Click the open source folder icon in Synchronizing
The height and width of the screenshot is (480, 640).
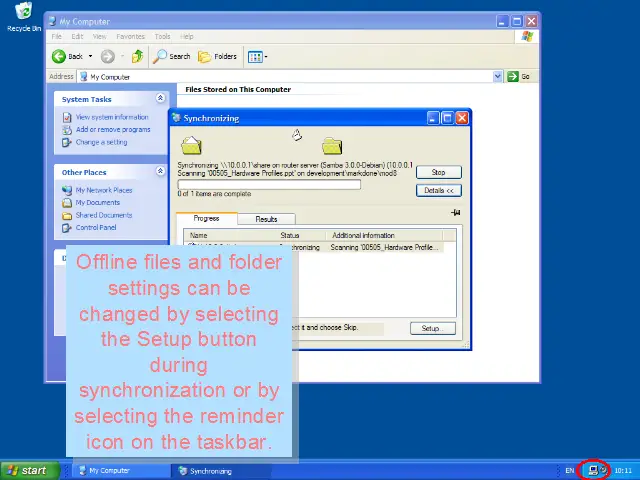pyautogui.click(x=191, y=145)
